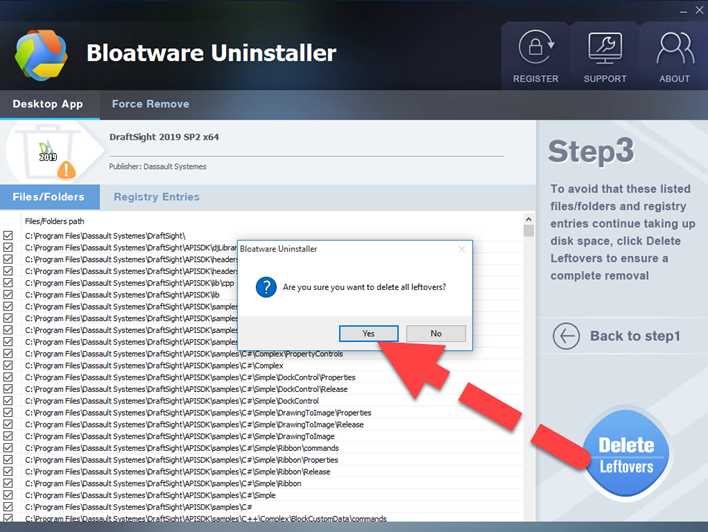708x532 pixels.
Task: Click the Files/Folders path column header
Action: coord(55,221)
